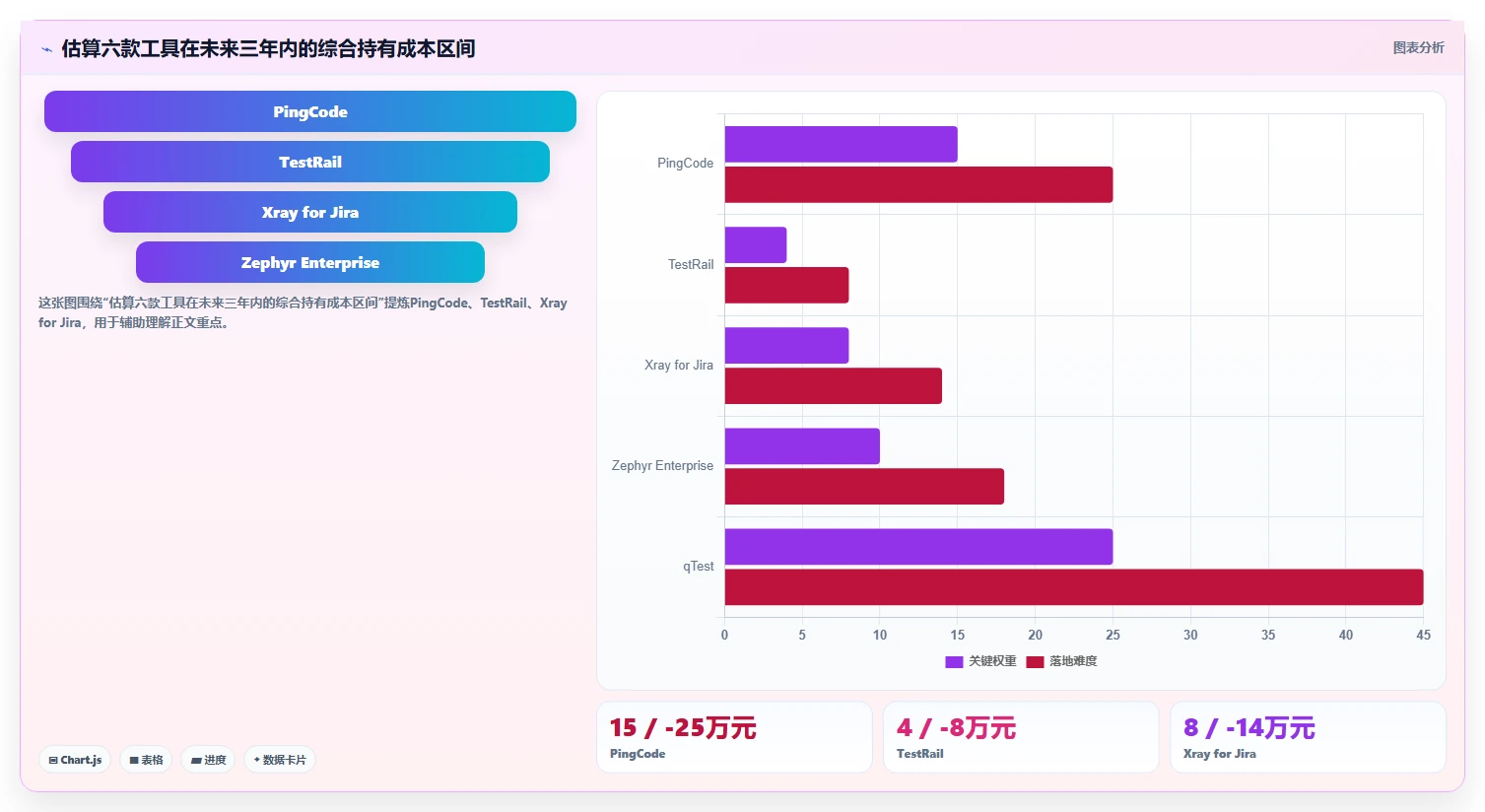Click PingCode red 落地难度 bar

click(x=918, y=184)
